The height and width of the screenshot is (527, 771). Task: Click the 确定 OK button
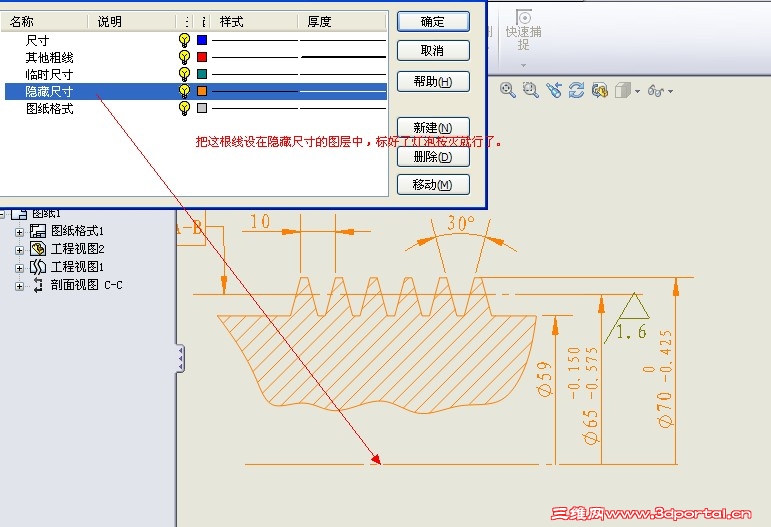click(433, 22)
